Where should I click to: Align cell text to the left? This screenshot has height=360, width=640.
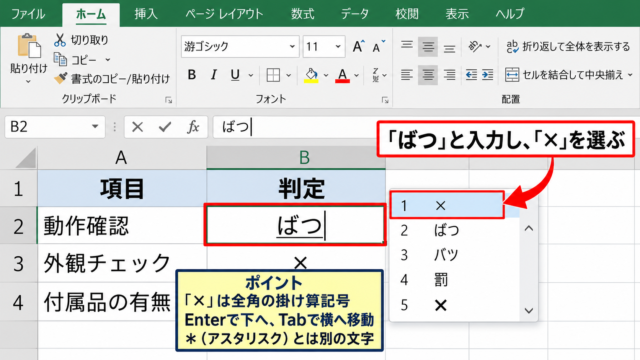click(x=407, y=75)
